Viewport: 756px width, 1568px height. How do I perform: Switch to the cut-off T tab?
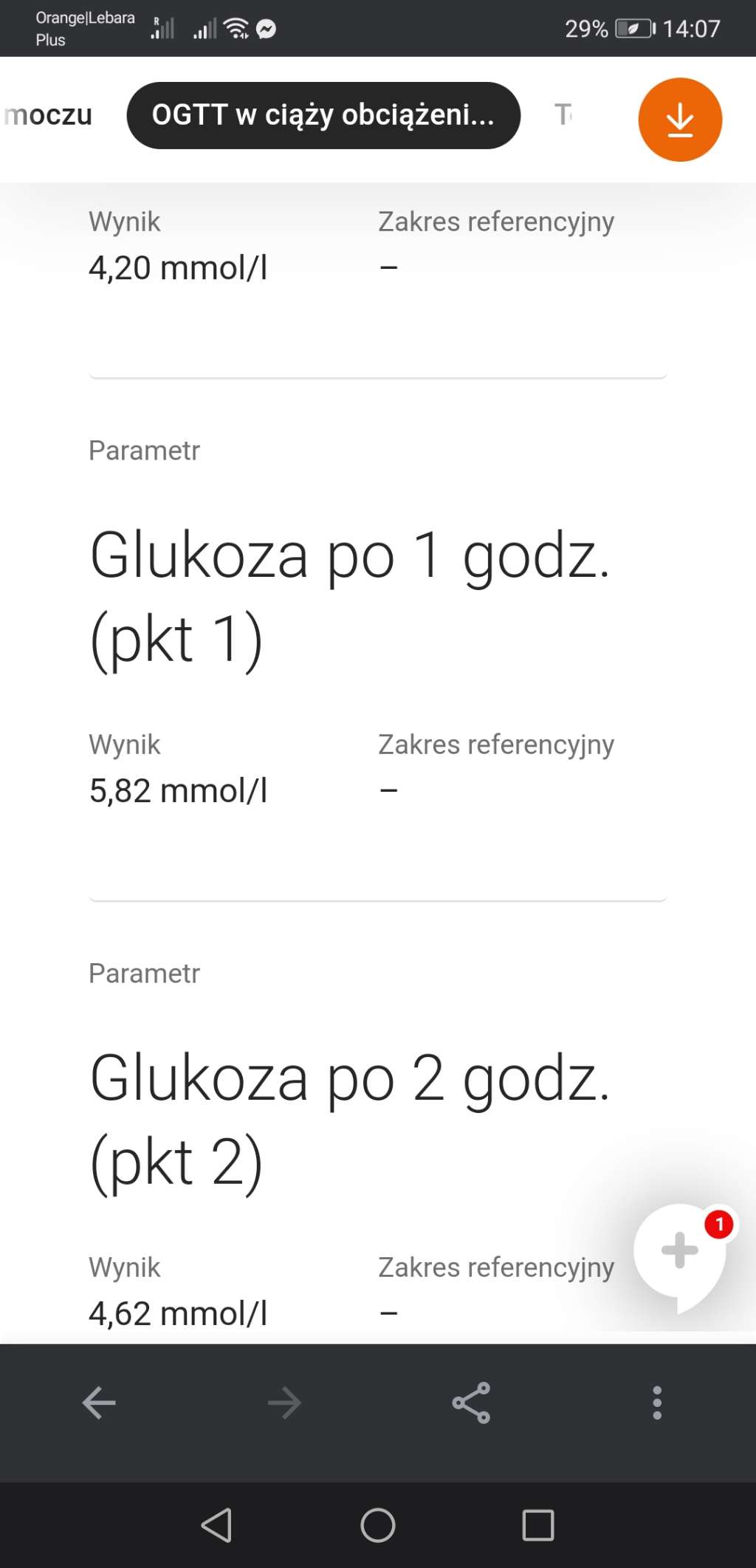tap(563, 115)
